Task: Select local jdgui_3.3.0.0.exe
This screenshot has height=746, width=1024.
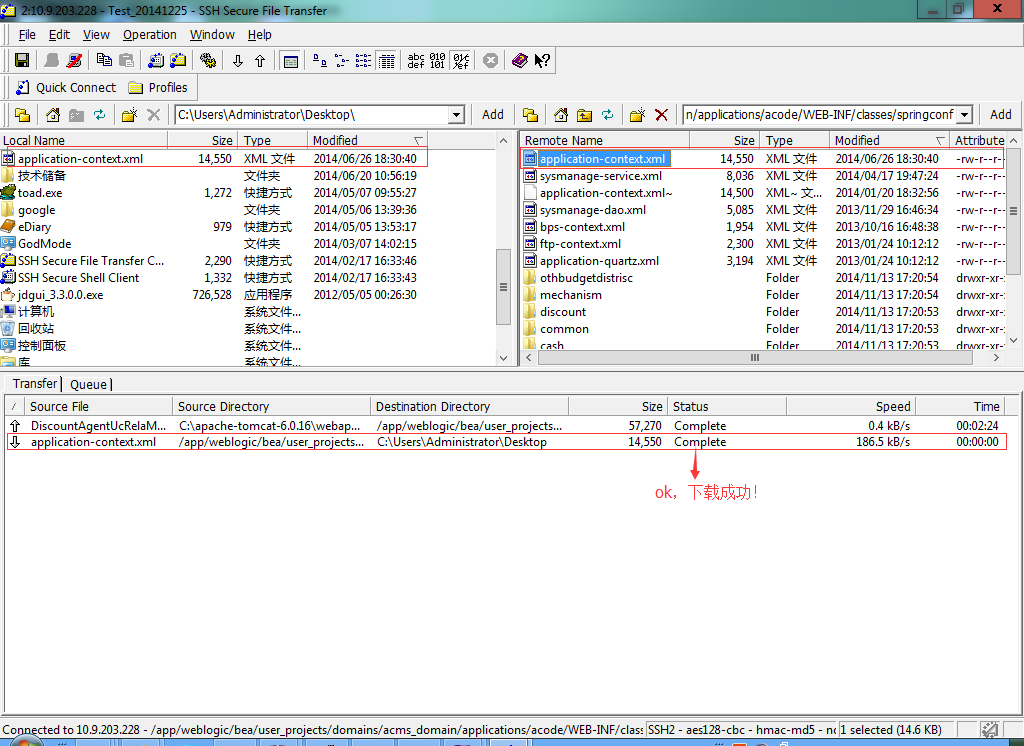Action: [60, 295]
